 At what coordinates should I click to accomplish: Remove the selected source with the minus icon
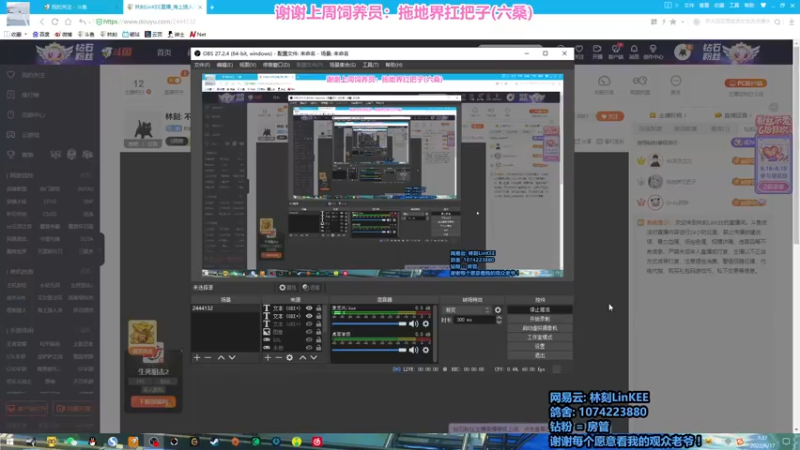[279, 358]
